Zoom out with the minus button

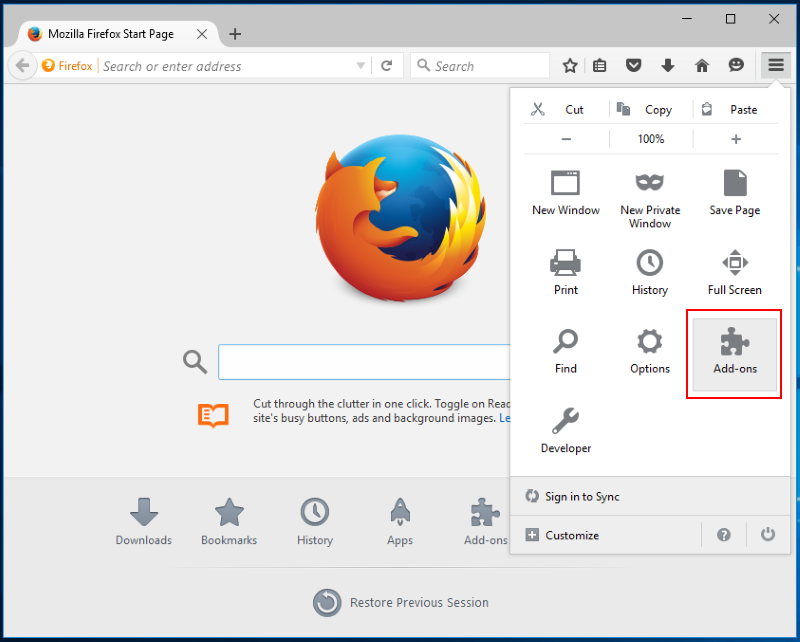[x=566, y=139]
